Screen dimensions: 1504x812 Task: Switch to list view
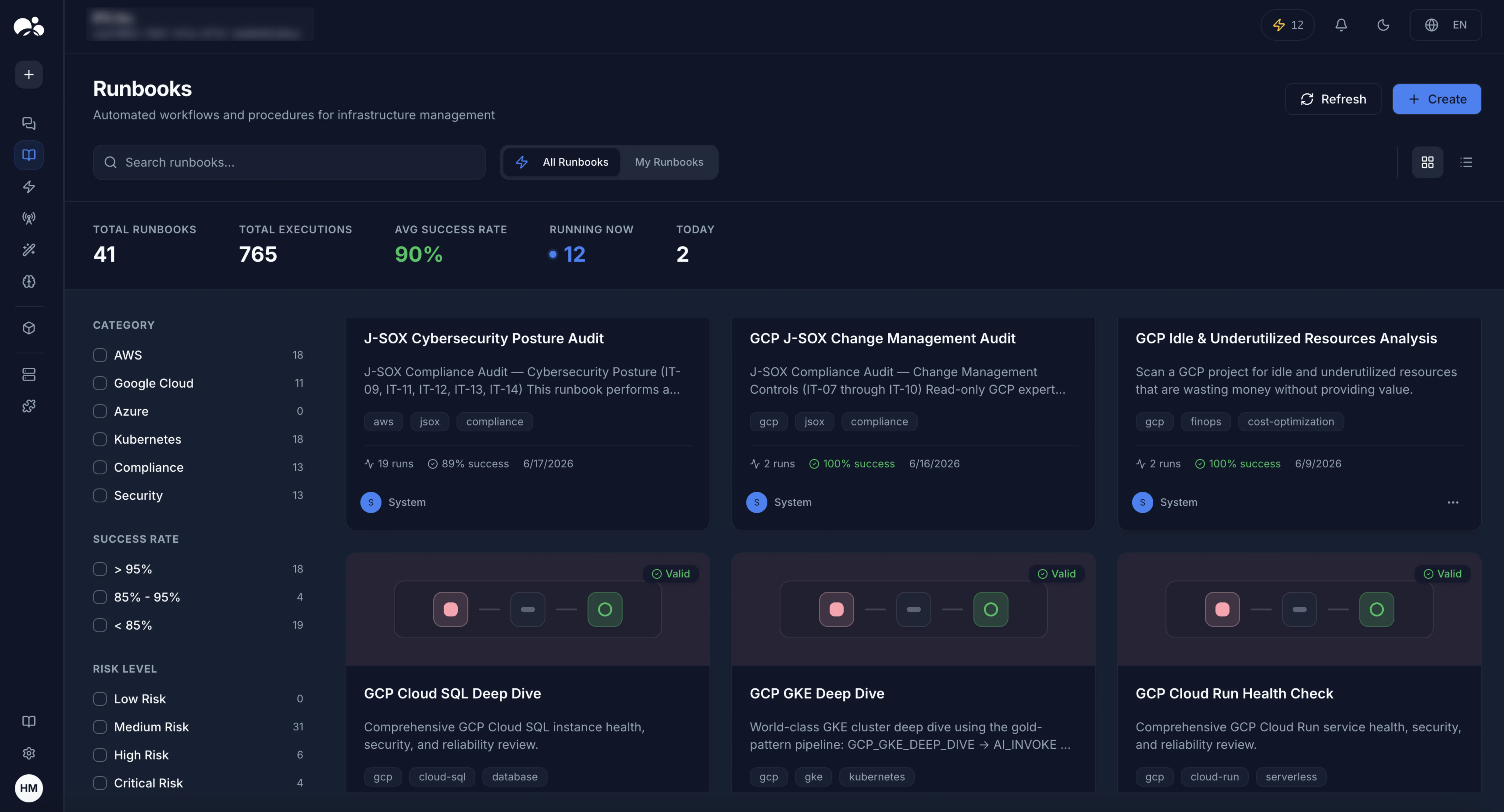(x=1466, y=162)
